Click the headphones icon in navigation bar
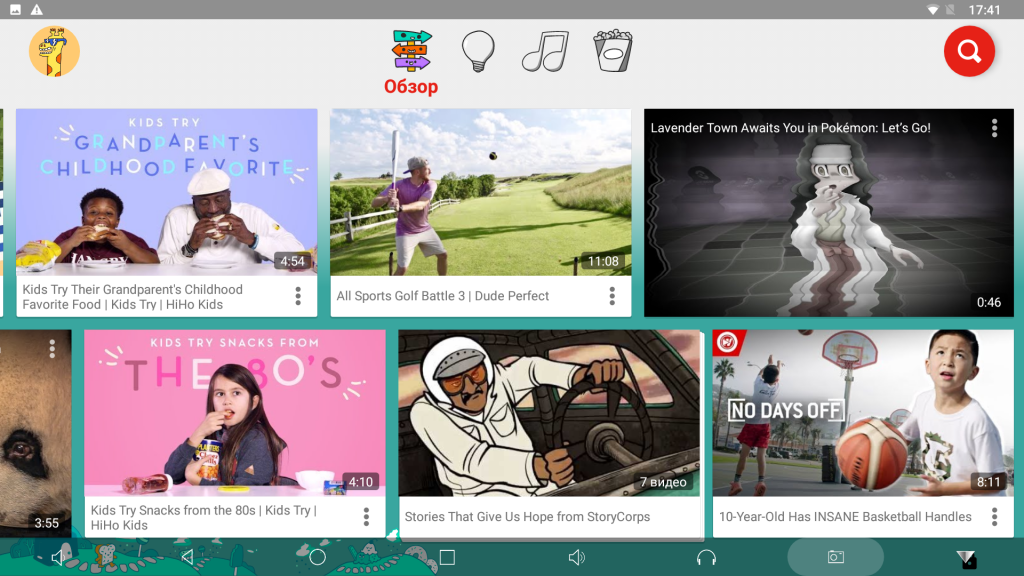Viewport: 1024px width, 576px height. point(706,557)
